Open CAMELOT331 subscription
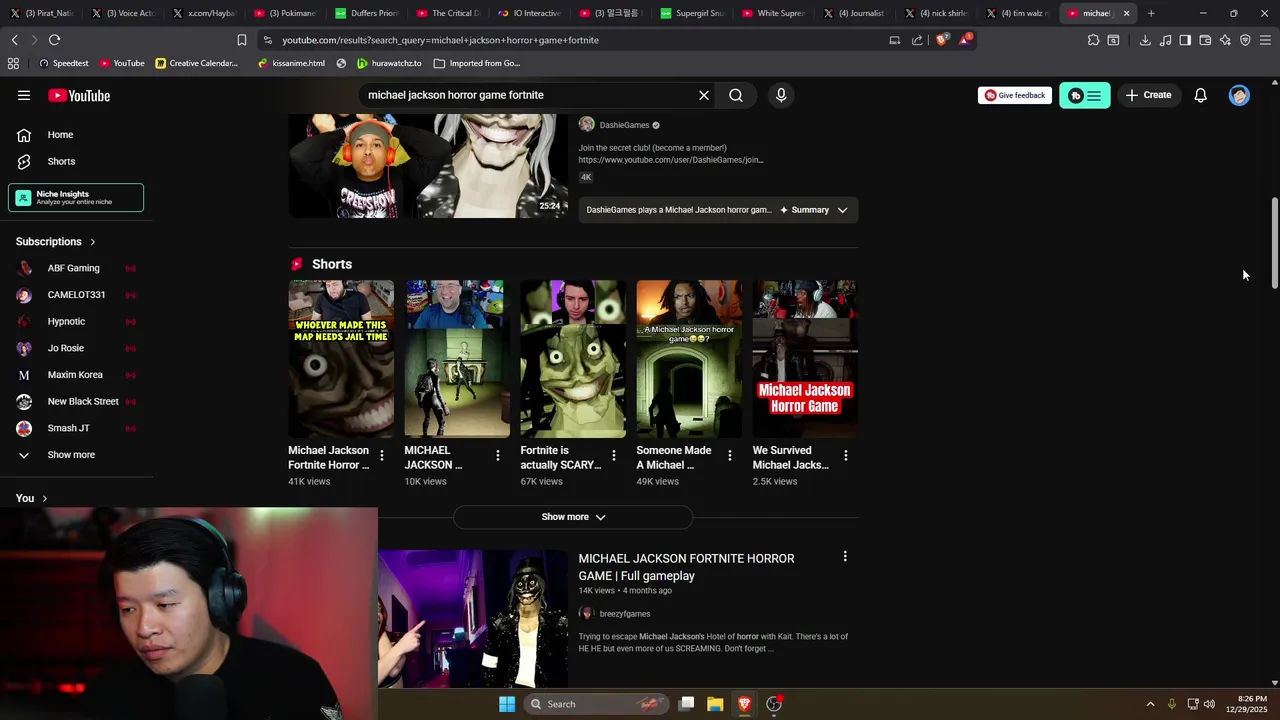 pyautogui.click(x=76, y=295)
